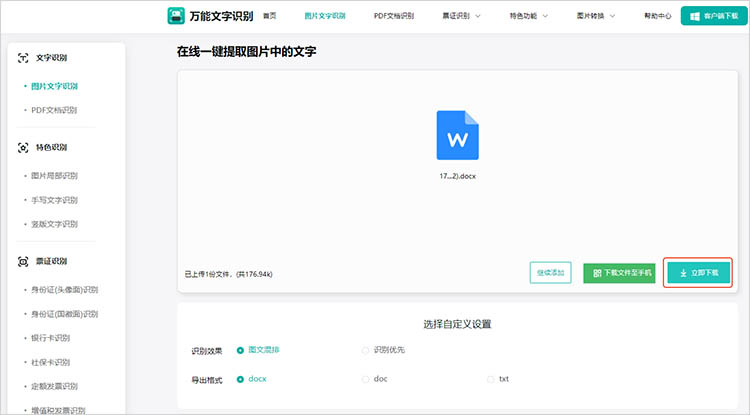Go to 首页 in the top navigation
Viewport: 750px width, 415px height.
tap(270, 16)
